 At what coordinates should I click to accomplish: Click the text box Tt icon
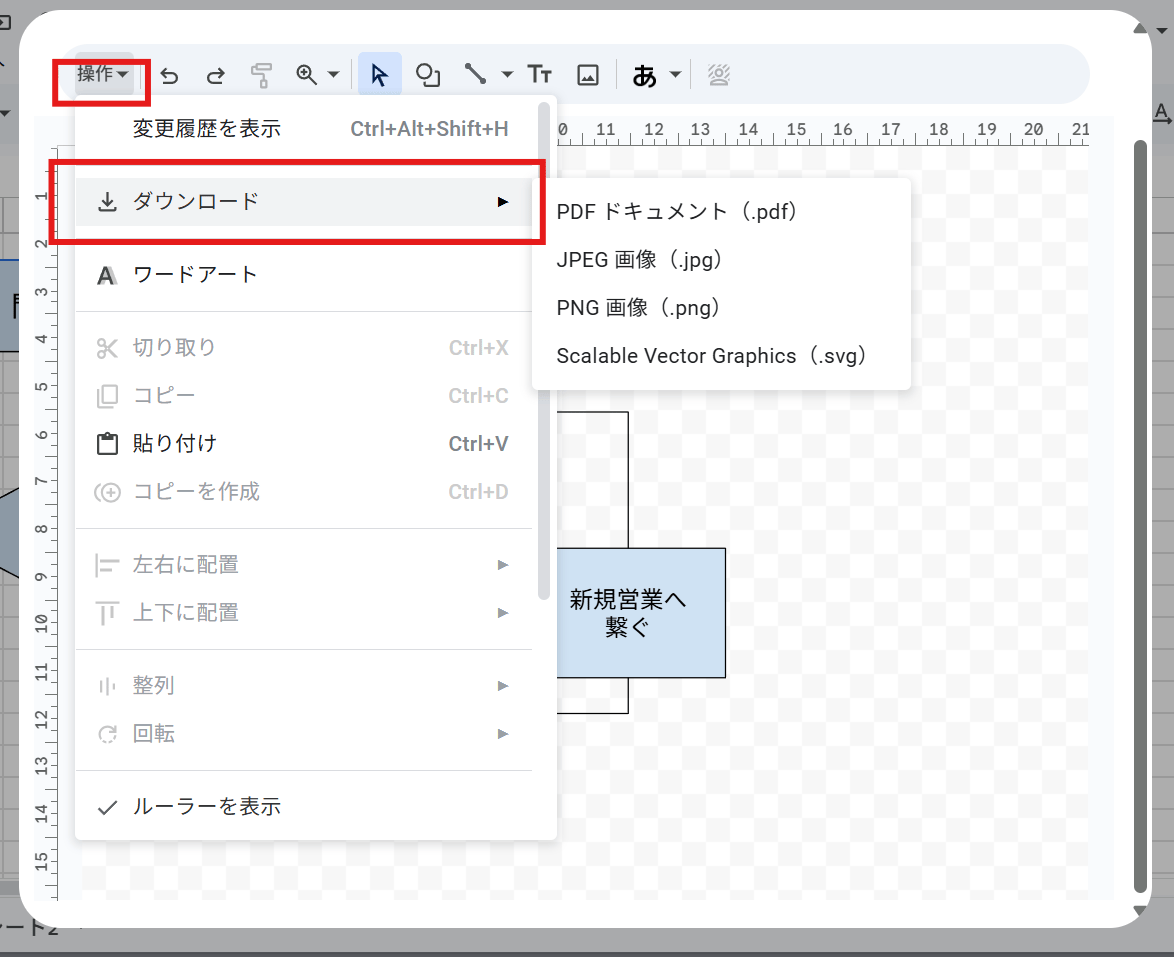click(539, 74)
